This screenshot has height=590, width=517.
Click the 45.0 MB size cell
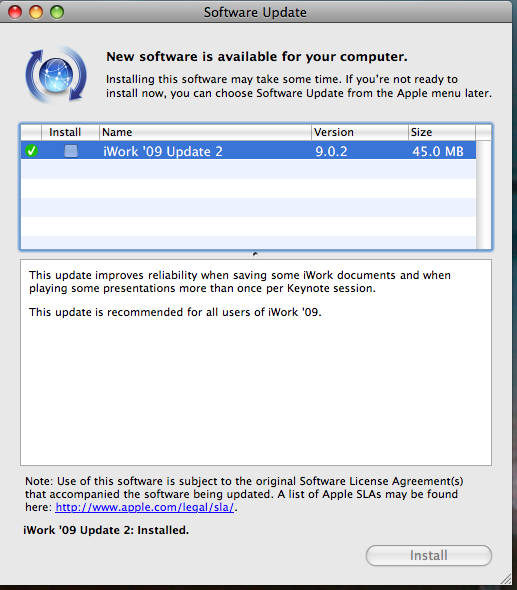click(438, 151)
